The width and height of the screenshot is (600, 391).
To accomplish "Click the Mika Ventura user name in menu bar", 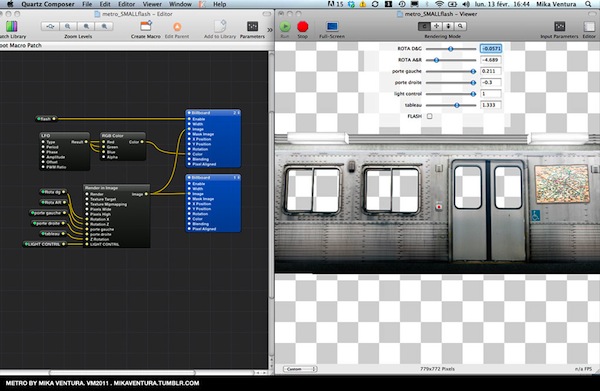I will 556,4.
